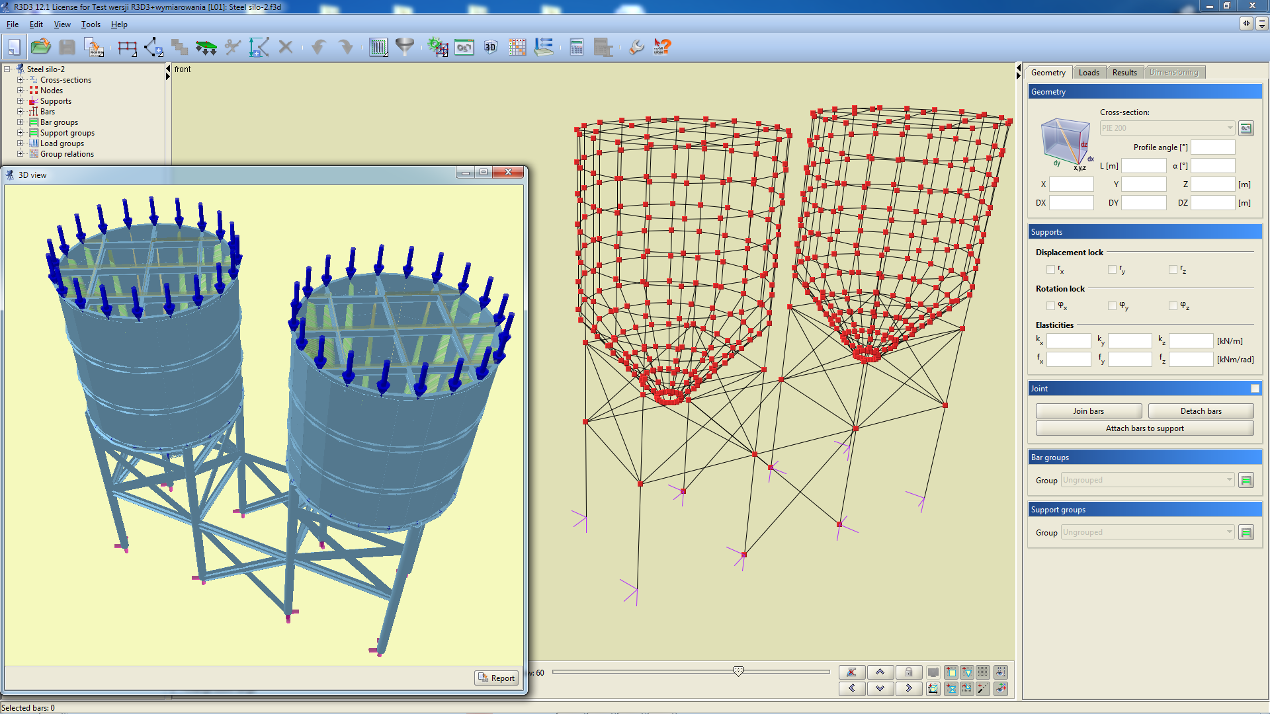
Task: Click the filter funnel toolbar icon
Action: (x=404, y=46)
